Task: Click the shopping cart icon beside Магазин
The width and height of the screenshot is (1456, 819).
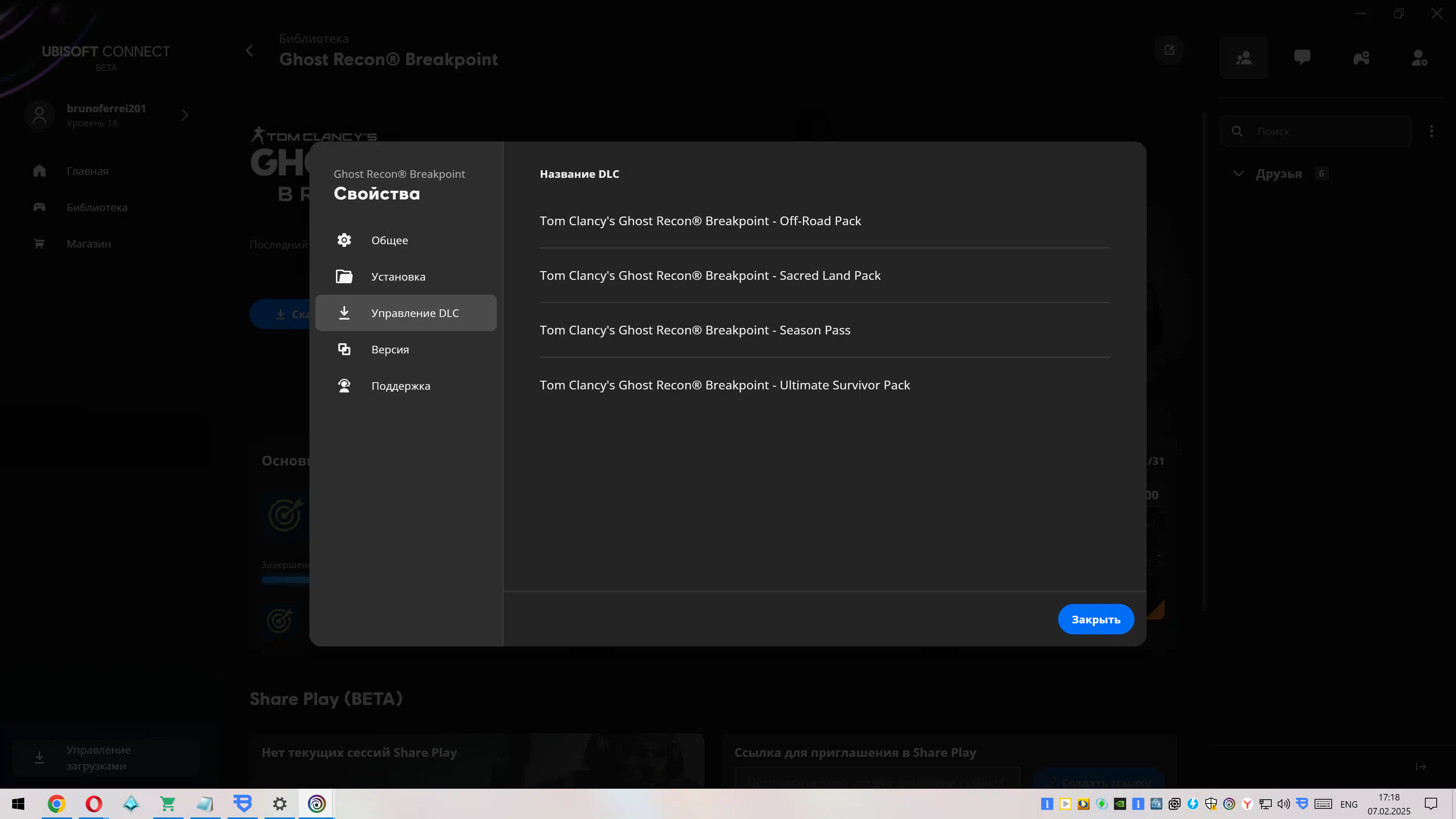Action: [39, 243]
